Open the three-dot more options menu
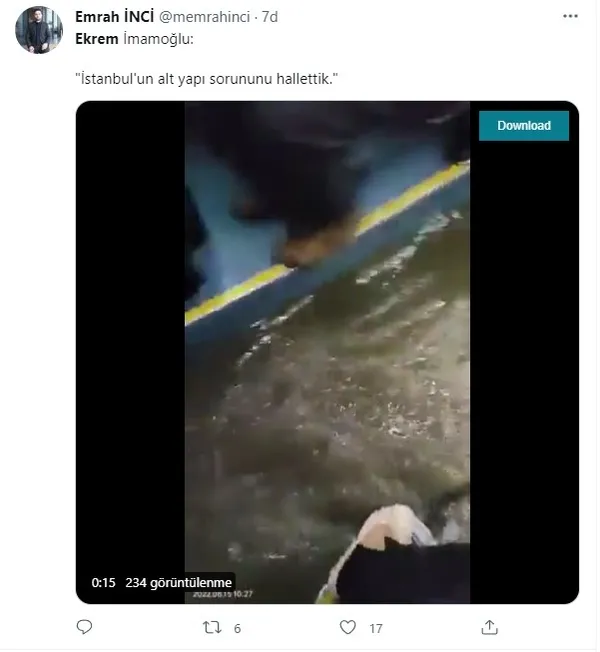This screenshot has height=652, width=600. (570, 16)
